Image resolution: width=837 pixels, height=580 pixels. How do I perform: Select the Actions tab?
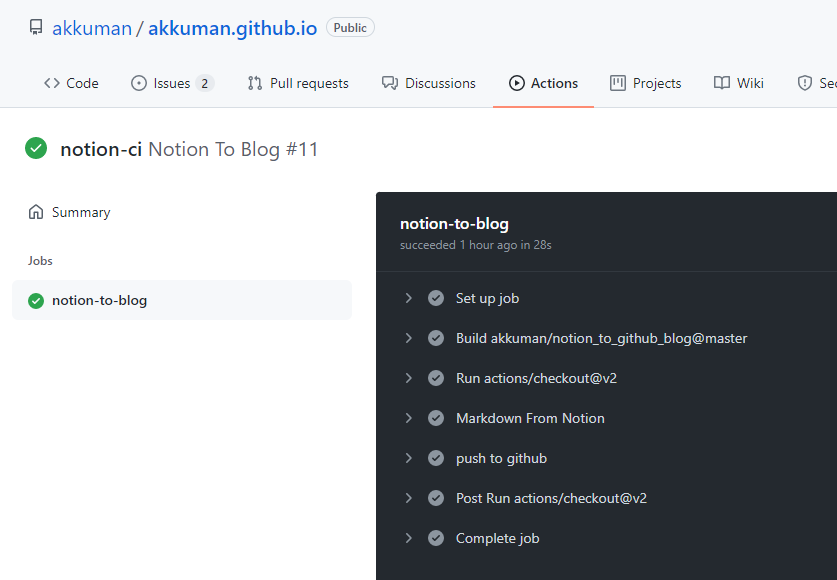[543, 83]
